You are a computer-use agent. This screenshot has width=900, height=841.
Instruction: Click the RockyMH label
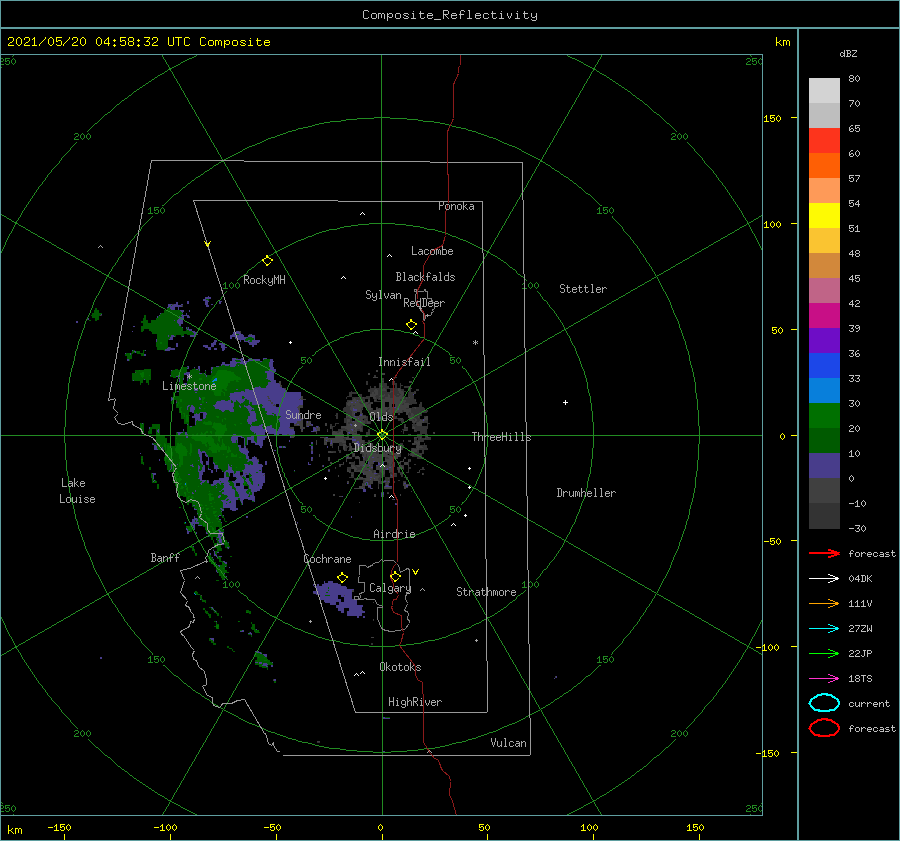point(264,280)
